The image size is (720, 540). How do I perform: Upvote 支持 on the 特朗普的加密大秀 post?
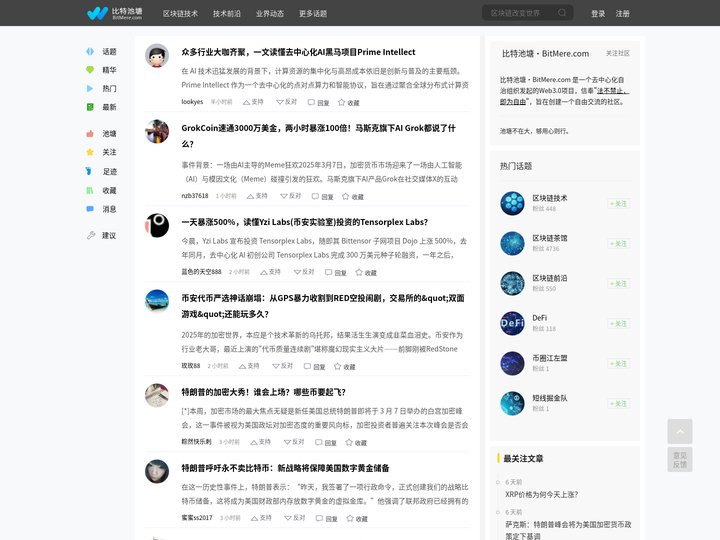point(260,442)
